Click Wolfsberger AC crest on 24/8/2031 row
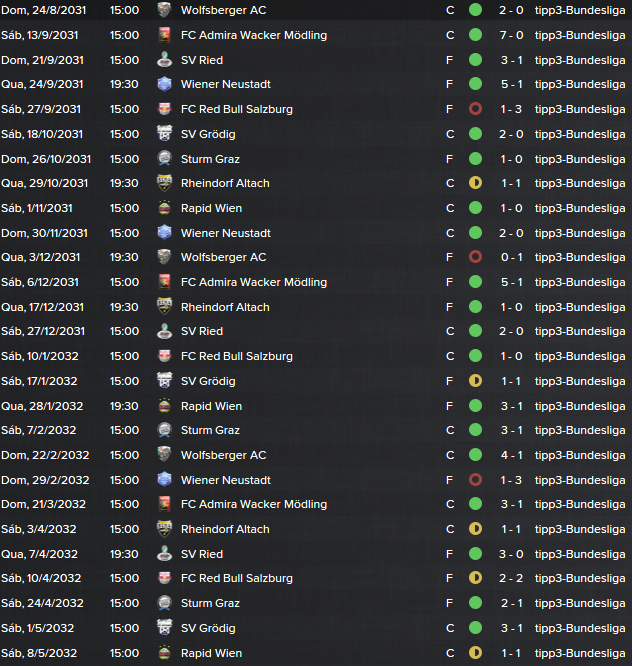The width and height of the screenshot is (632, 666). tap(164, 10)
